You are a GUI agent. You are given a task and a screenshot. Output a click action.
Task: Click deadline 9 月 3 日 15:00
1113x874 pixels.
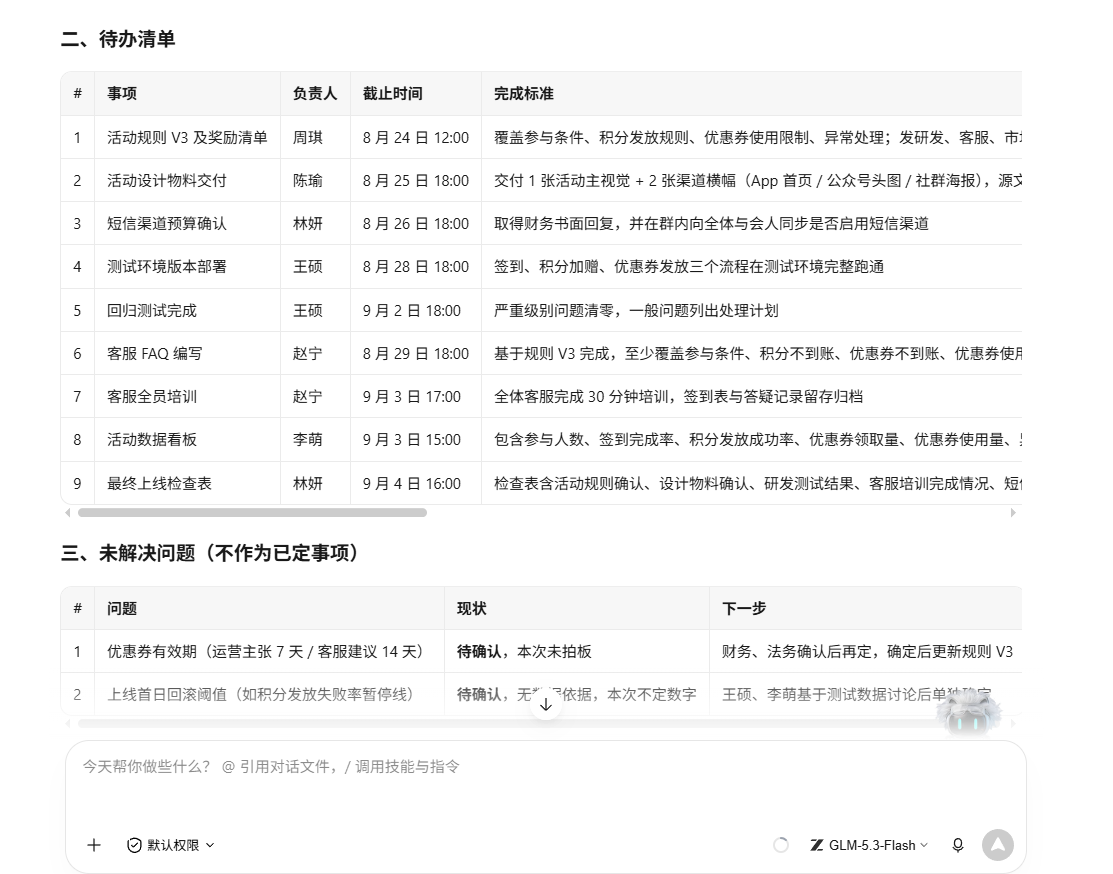click(412, 440)
